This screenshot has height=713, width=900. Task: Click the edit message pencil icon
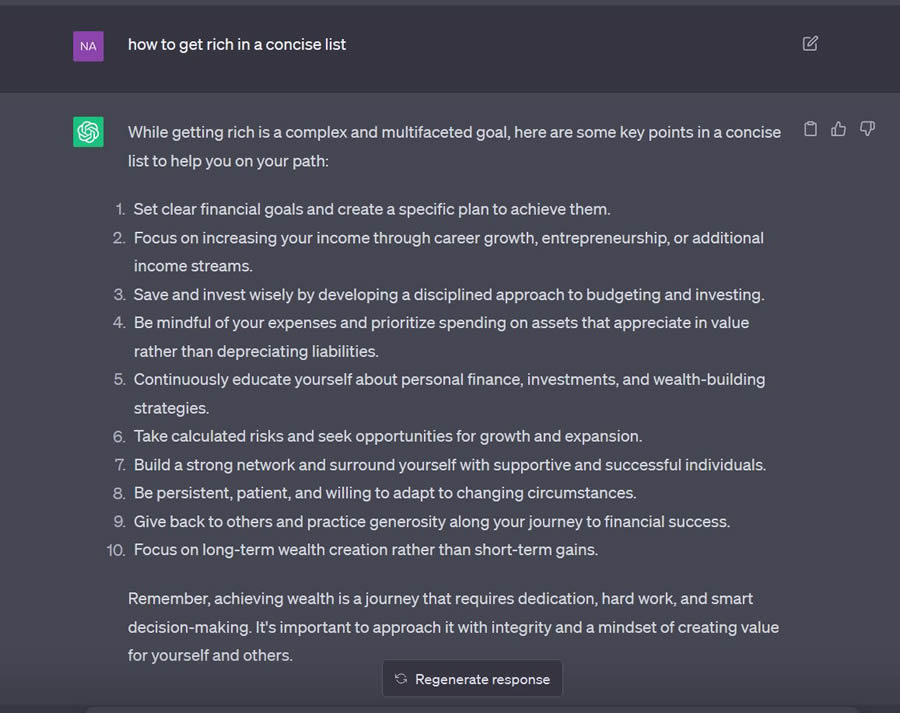coord(810,44)
